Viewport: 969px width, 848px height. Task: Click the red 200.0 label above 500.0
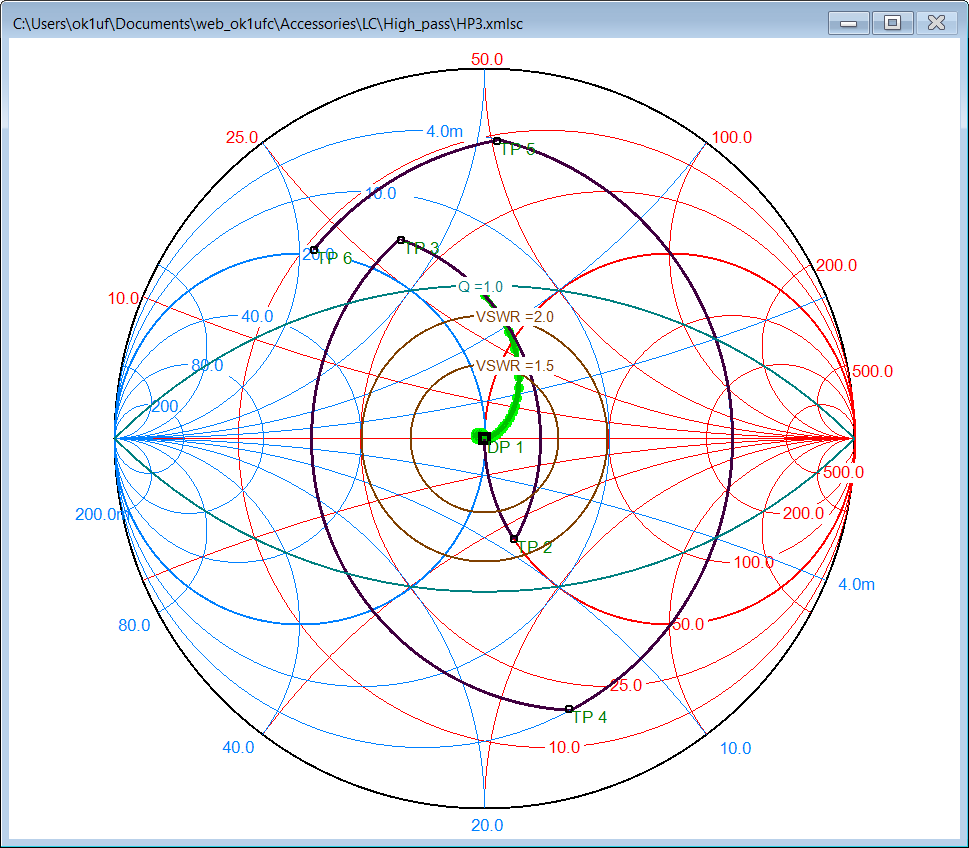point(836,265)
